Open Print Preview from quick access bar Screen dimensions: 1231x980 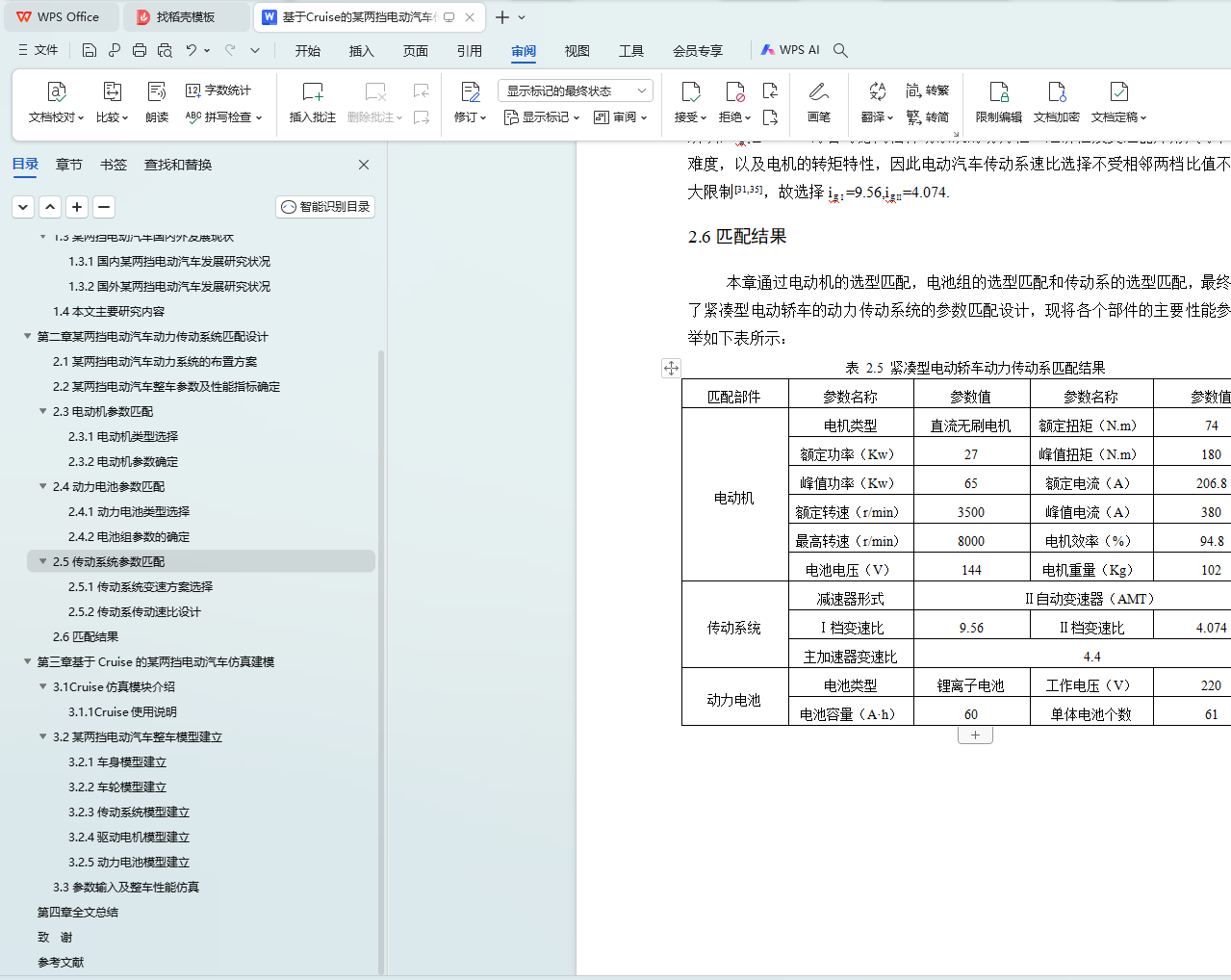[x=165, y=50]
